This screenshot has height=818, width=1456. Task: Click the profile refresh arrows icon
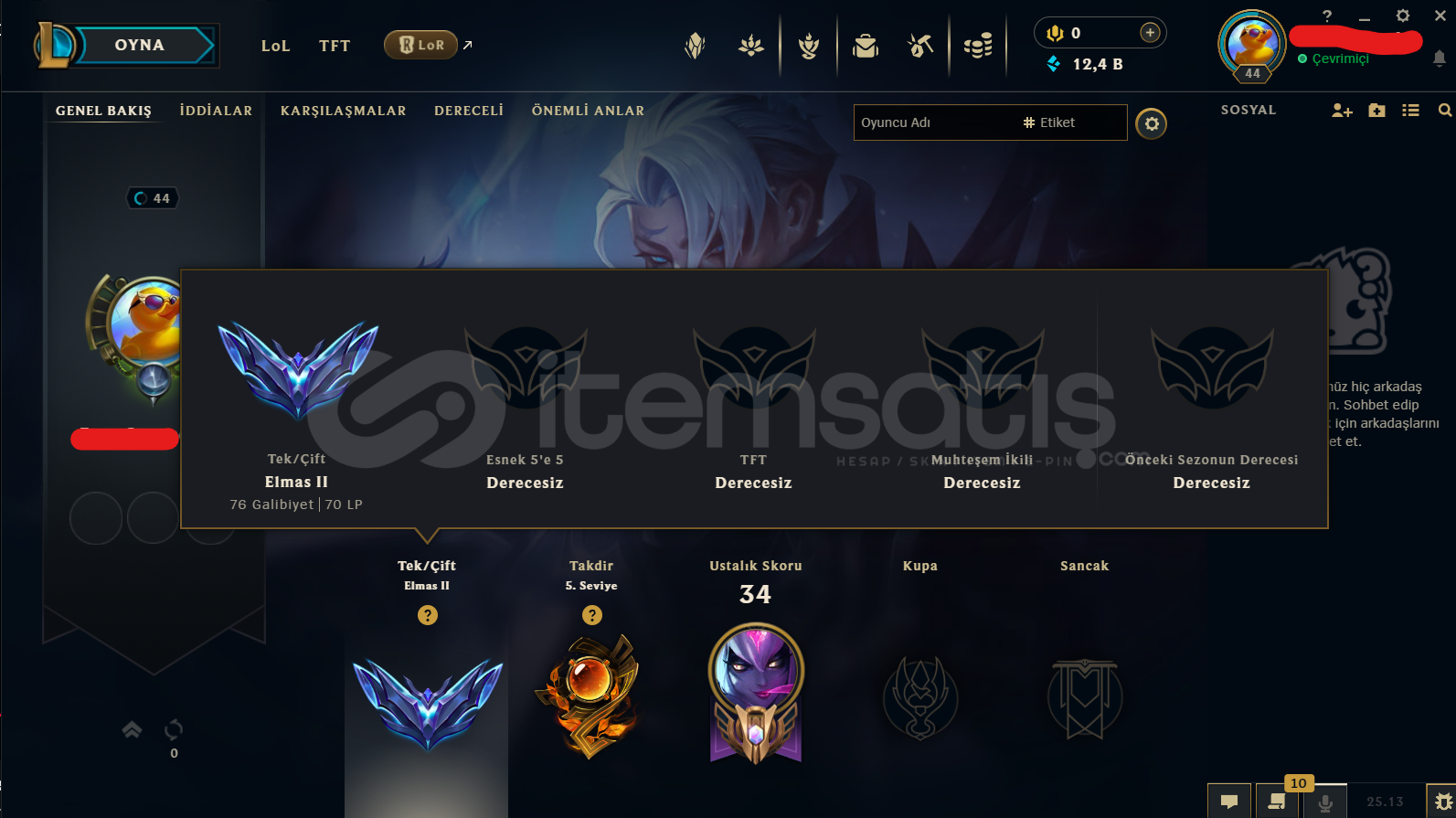[x=174, y=729]
